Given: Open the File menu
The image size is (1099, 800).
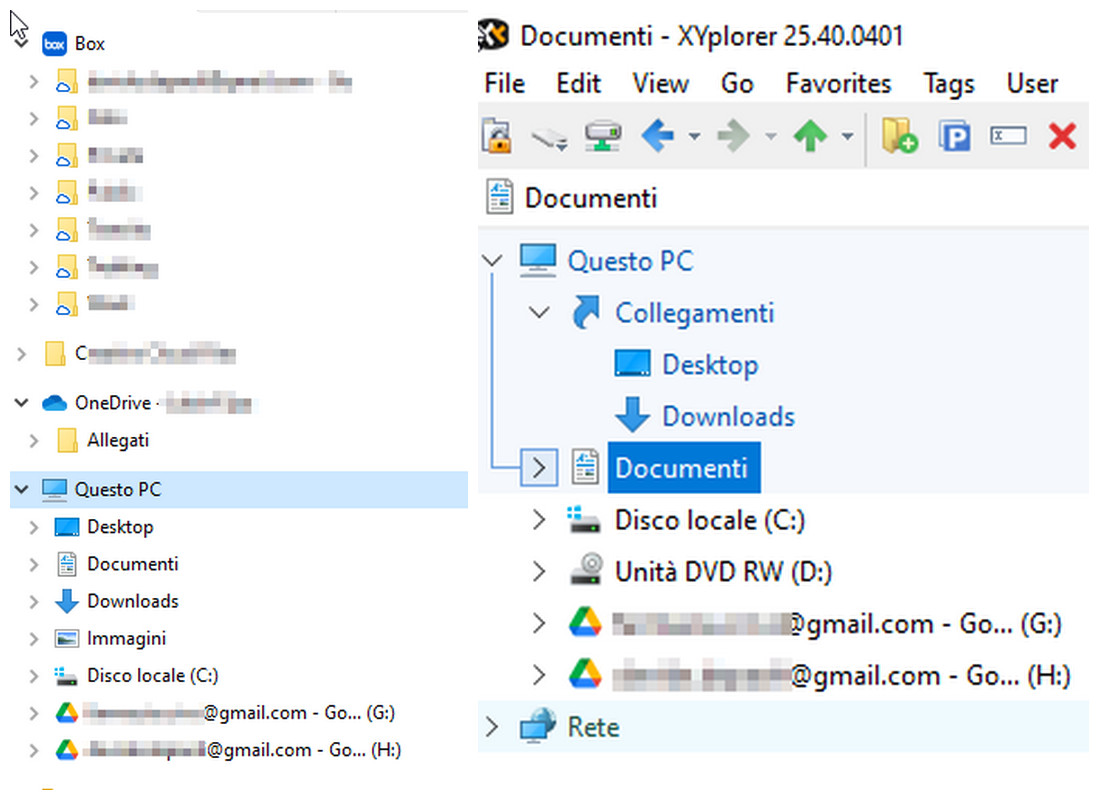Looking at the screenshot, I should click(505, 83).
